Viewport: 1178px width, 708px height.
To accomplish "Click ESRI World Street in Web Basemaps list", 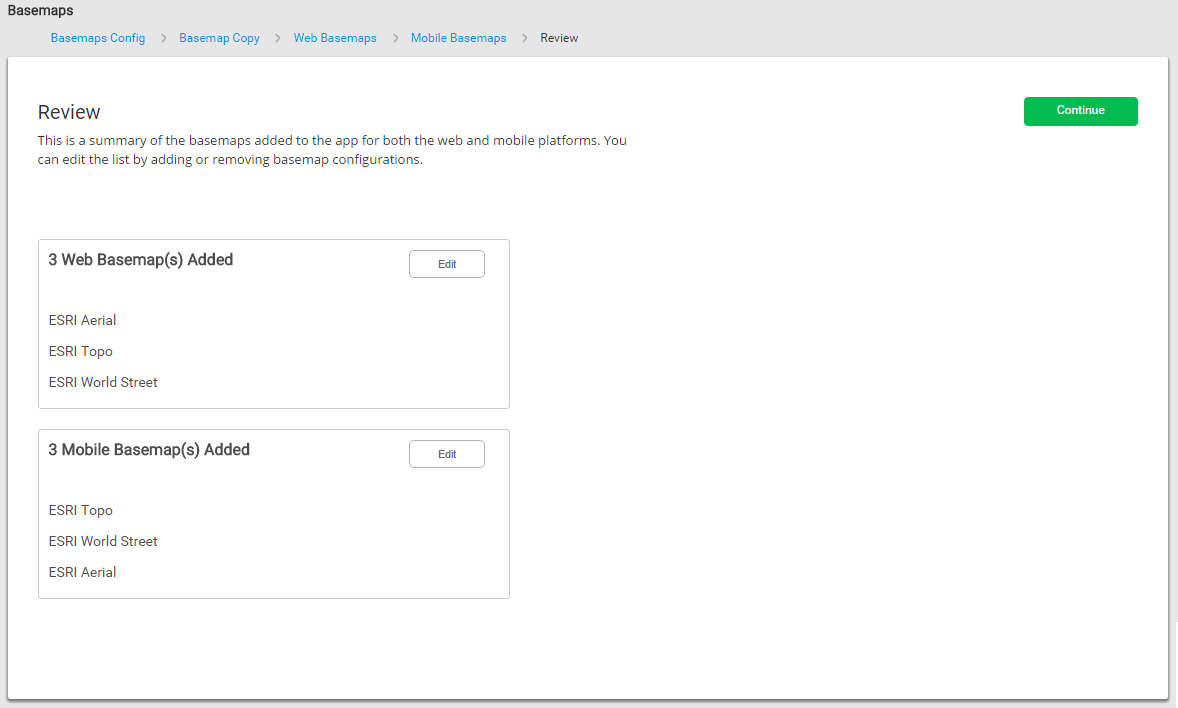I will coord(103,382).
